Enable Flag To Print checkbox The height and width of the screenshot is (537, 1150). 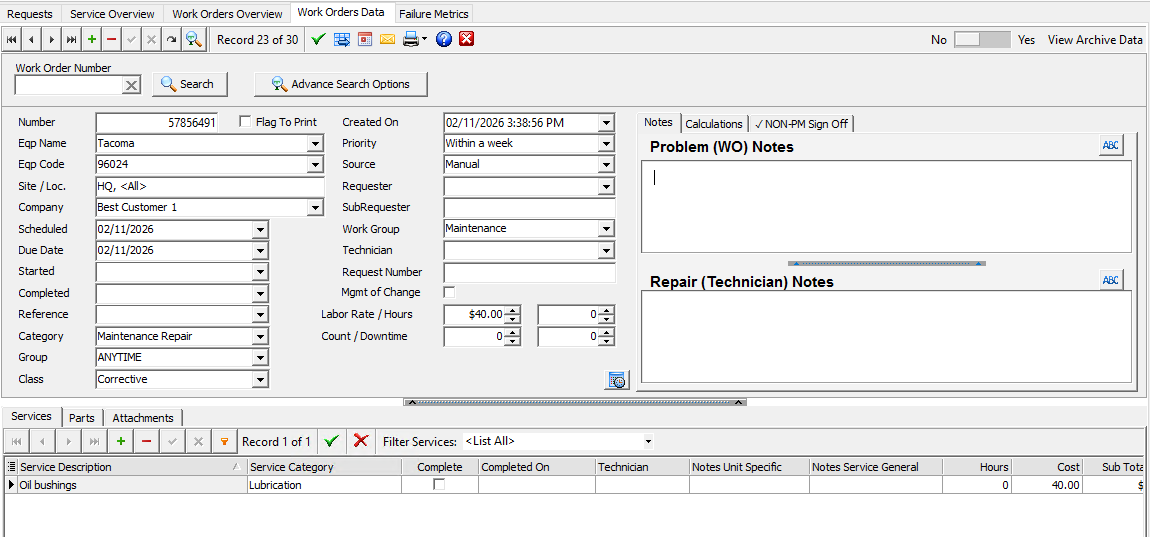click(x=245, y=122)
